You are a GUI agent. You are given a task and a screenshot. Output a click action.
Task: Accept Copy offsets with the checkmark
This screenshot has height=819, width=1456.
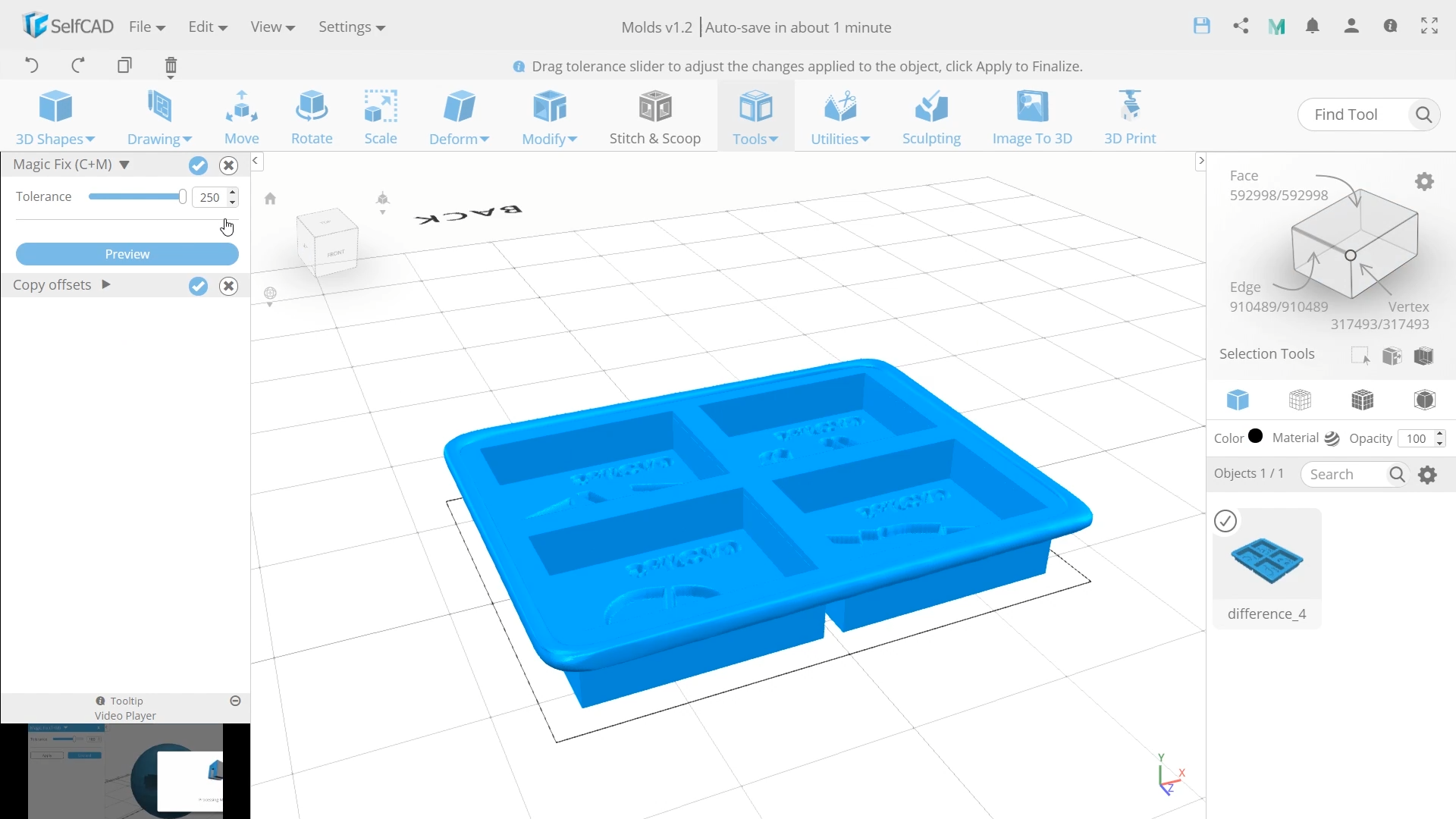(198, 286)
